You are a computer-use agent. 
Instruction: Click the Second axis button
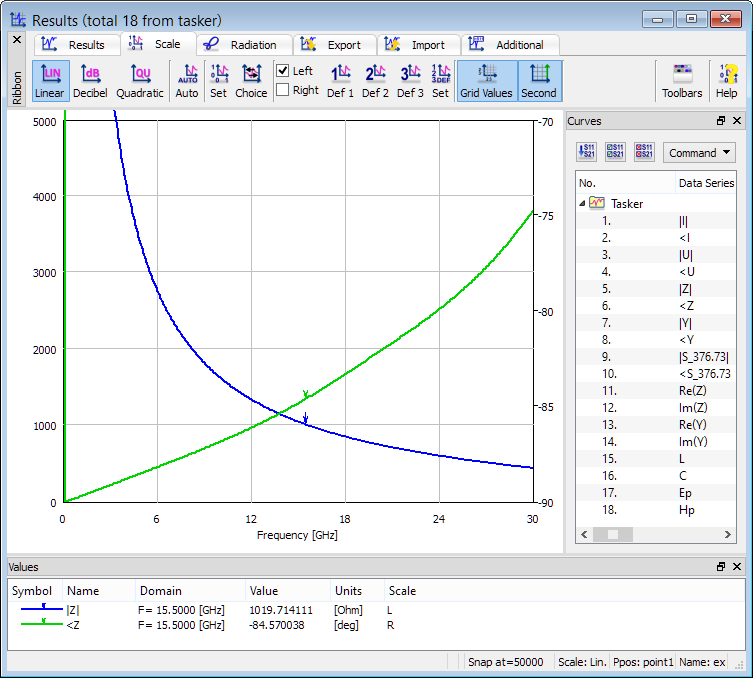click(539, 81)
